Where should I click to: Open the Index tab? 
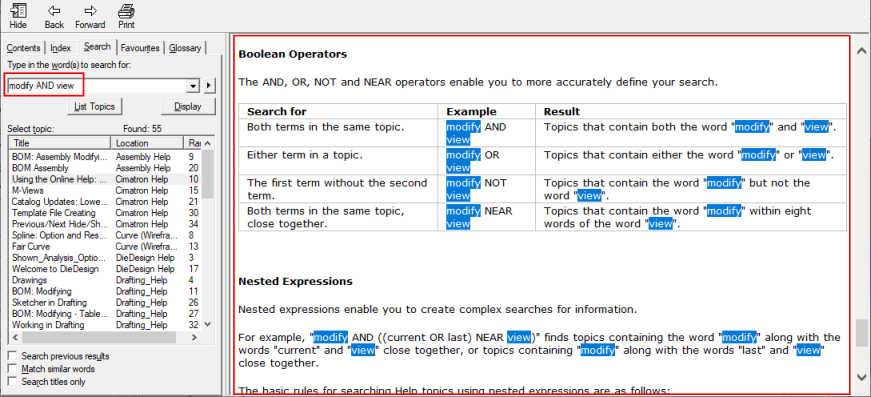[x=61, y=48]
